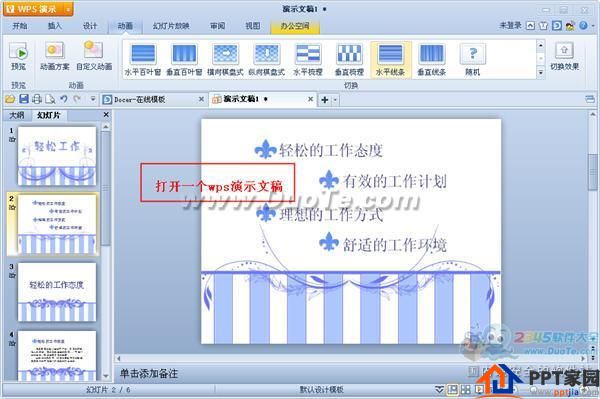Open the 设计 ribbon tab
The image size is (600, 399).
(x=90, y=26)
